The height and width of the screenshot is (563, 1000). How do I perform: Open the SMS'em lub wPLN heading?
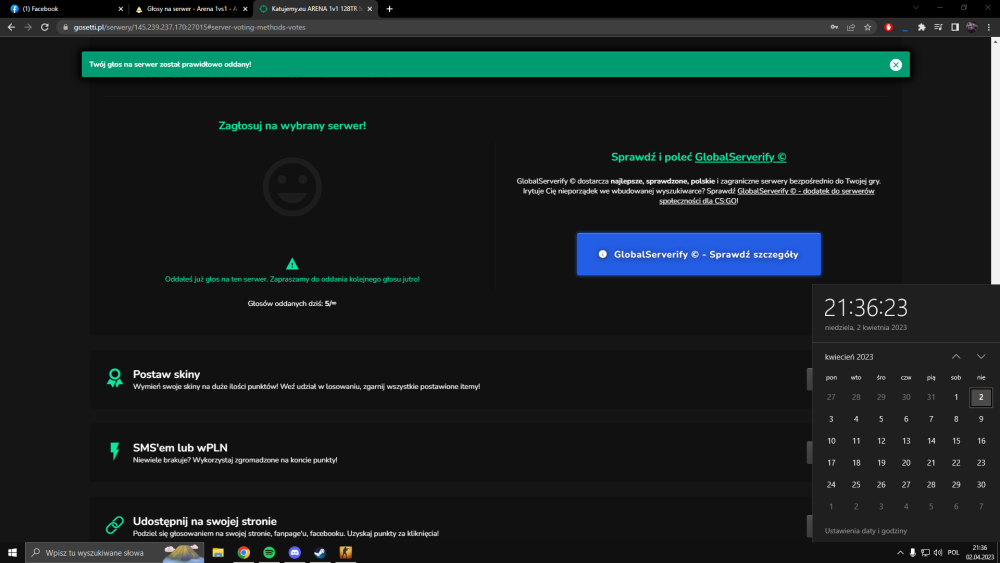180,448
